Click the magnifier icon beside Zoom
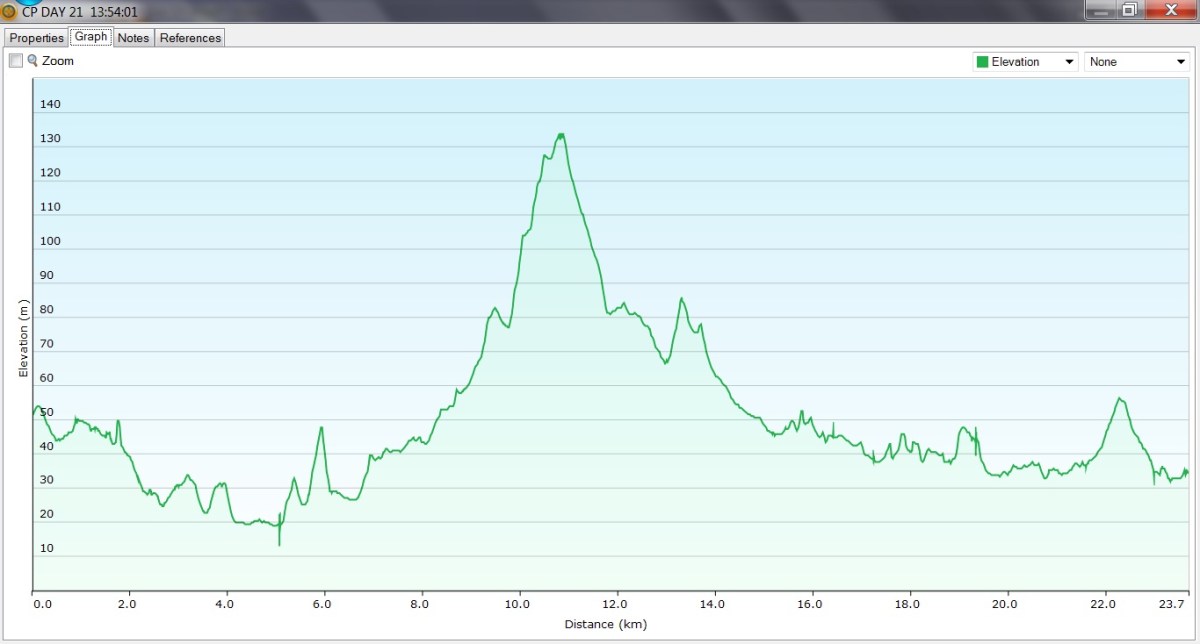Screen dimensions: 1200x644 tap(32, 61)
